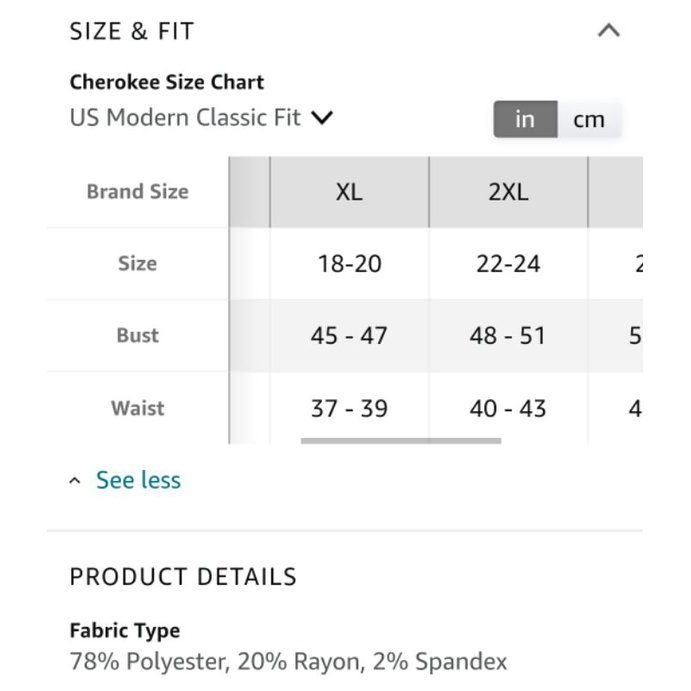The height and width of the screenshot is (691, 691).
Task: Click the PRODUCT DETAILS heading
Action: click(183, 577)
